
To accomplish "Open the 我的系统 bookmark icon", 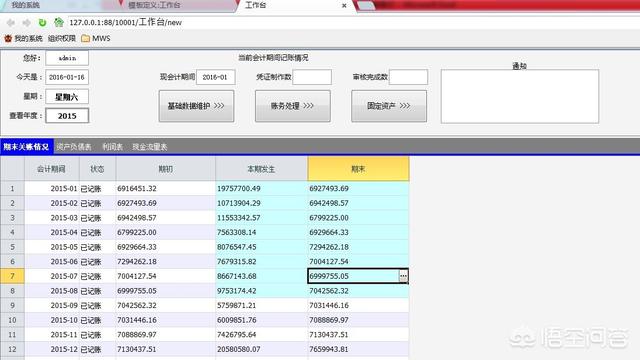I will pos(8,38).
